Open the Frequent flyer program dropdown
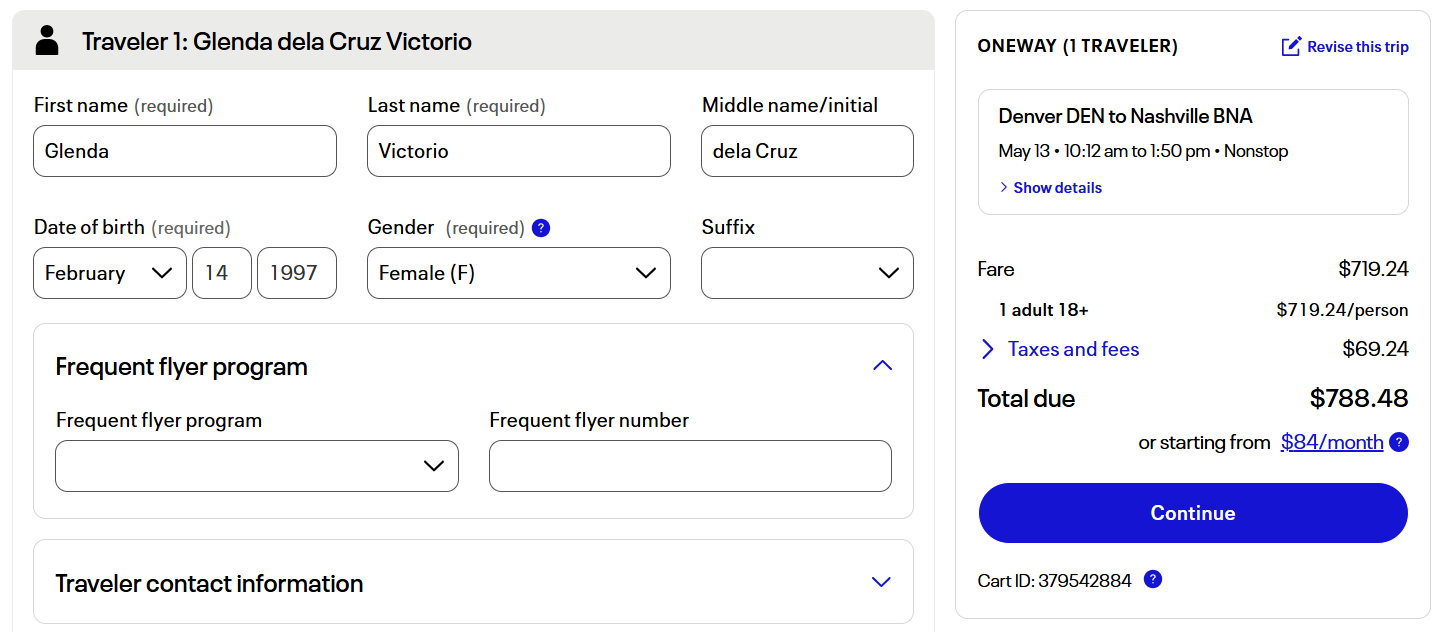 (257, 466)
